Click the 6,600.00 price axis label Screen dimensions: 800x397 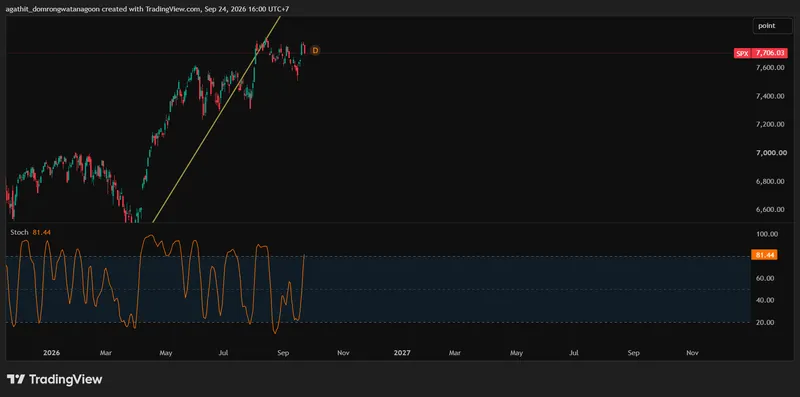[770, 209]
